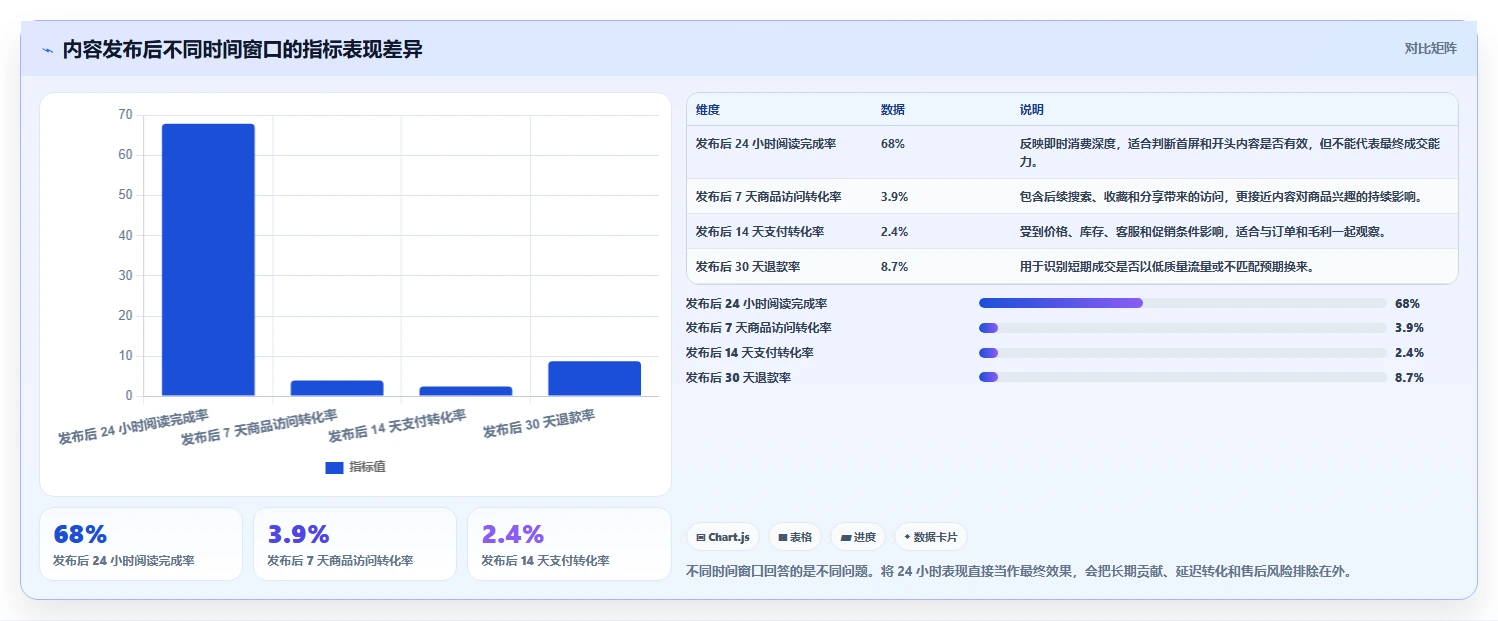Click the 表格 tag

pos(795,537)
